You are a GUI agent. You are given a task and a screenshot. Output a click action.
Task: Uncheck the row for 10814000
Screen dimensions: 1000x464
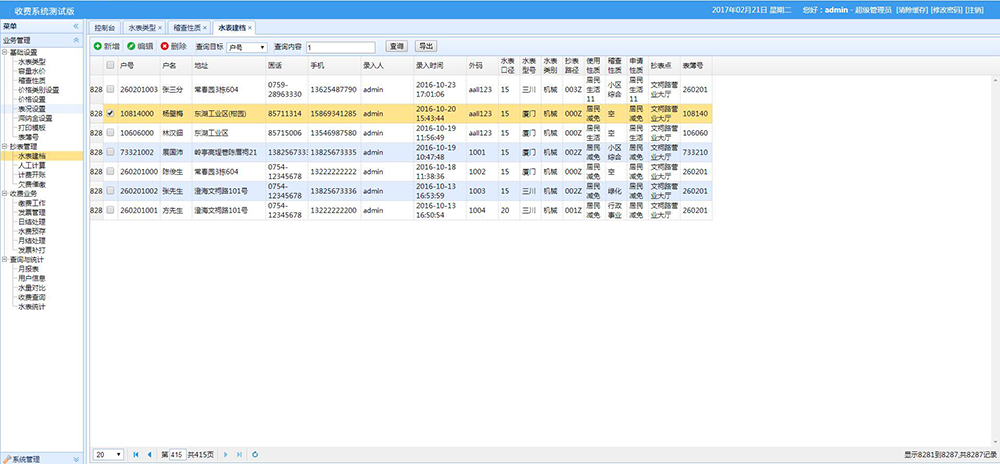[110, 113]
